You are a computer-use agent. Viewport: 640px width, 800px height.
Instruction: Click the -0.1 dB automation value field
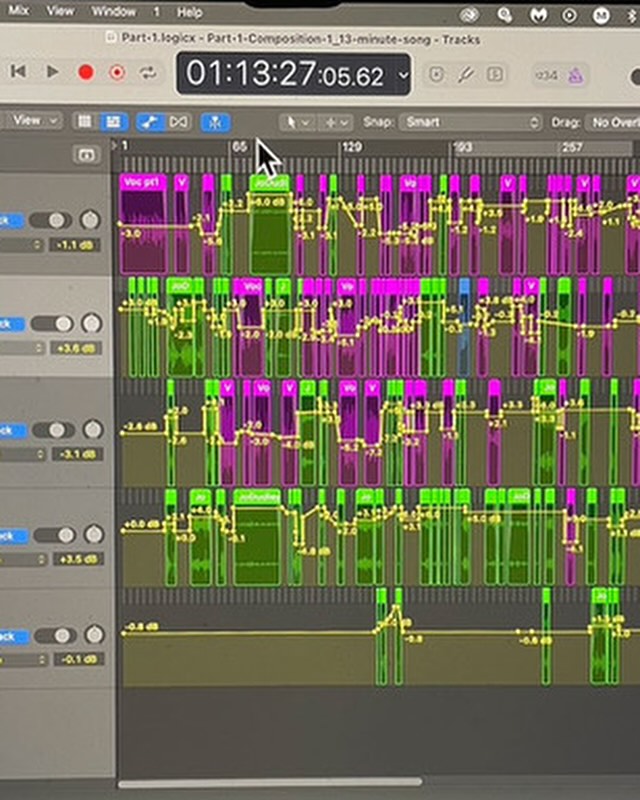pyautogui.click(x=79, y=659)
